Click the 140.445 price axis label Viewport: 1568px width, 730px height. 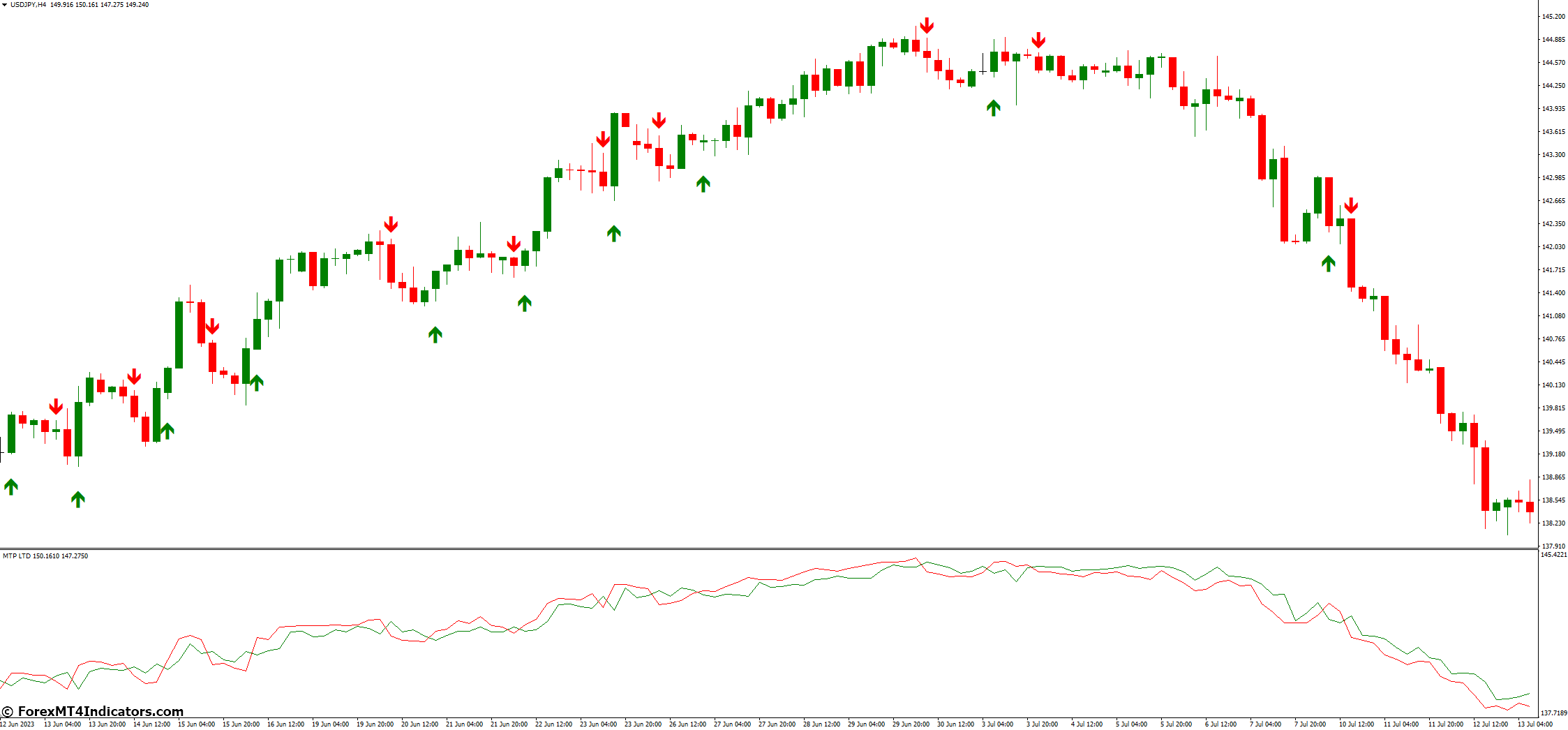click(1553, 362)
